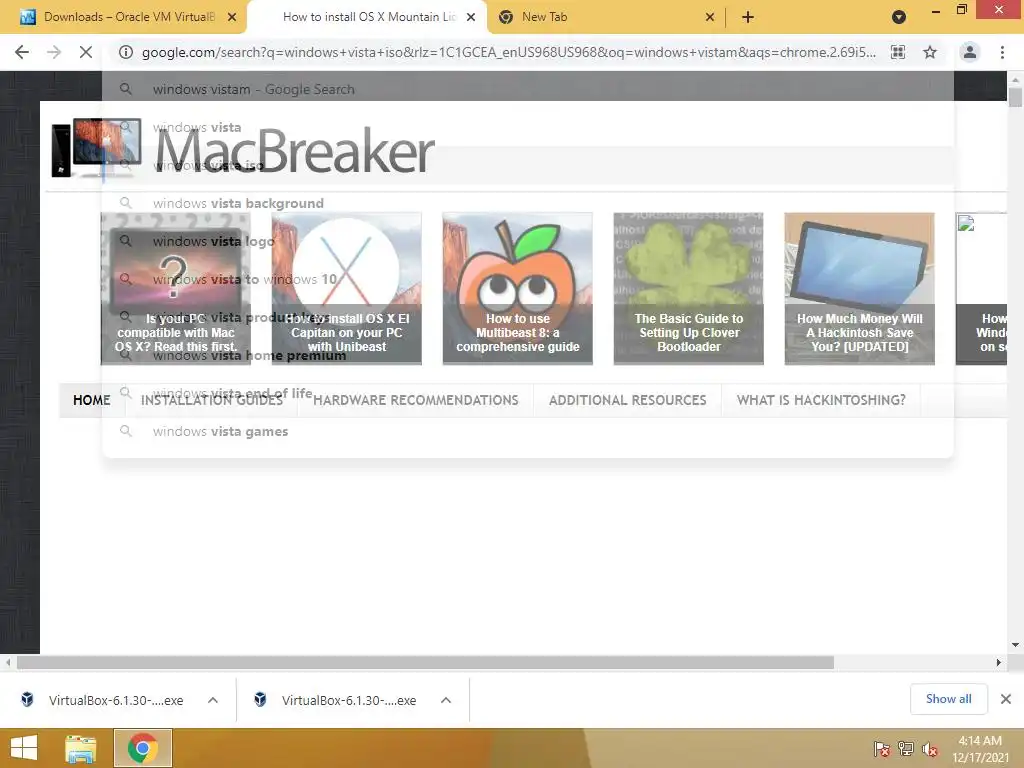Viewport: 1024px width, 768px height.
Task: Click the horizontal scrollbar thumb
Action: [425, 662]
